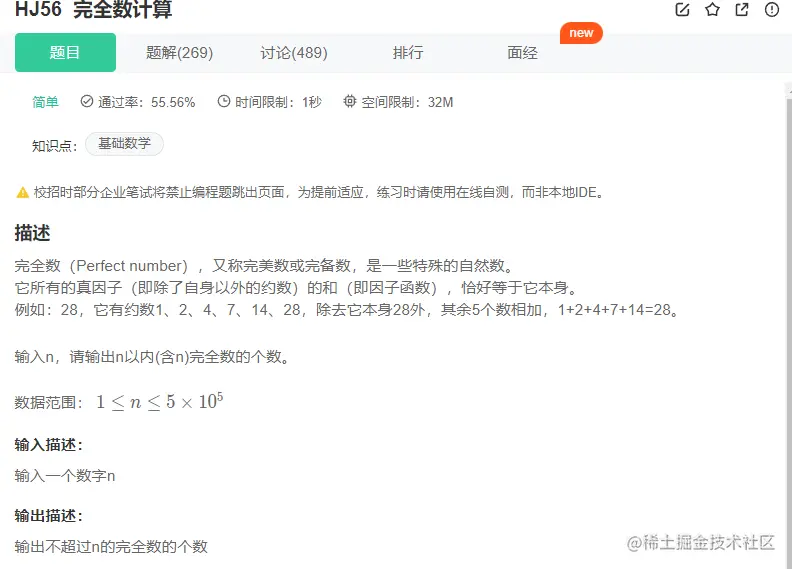
Task: Click the text 输出不超过n的完全数的个数
Action: tap(111, 546)
